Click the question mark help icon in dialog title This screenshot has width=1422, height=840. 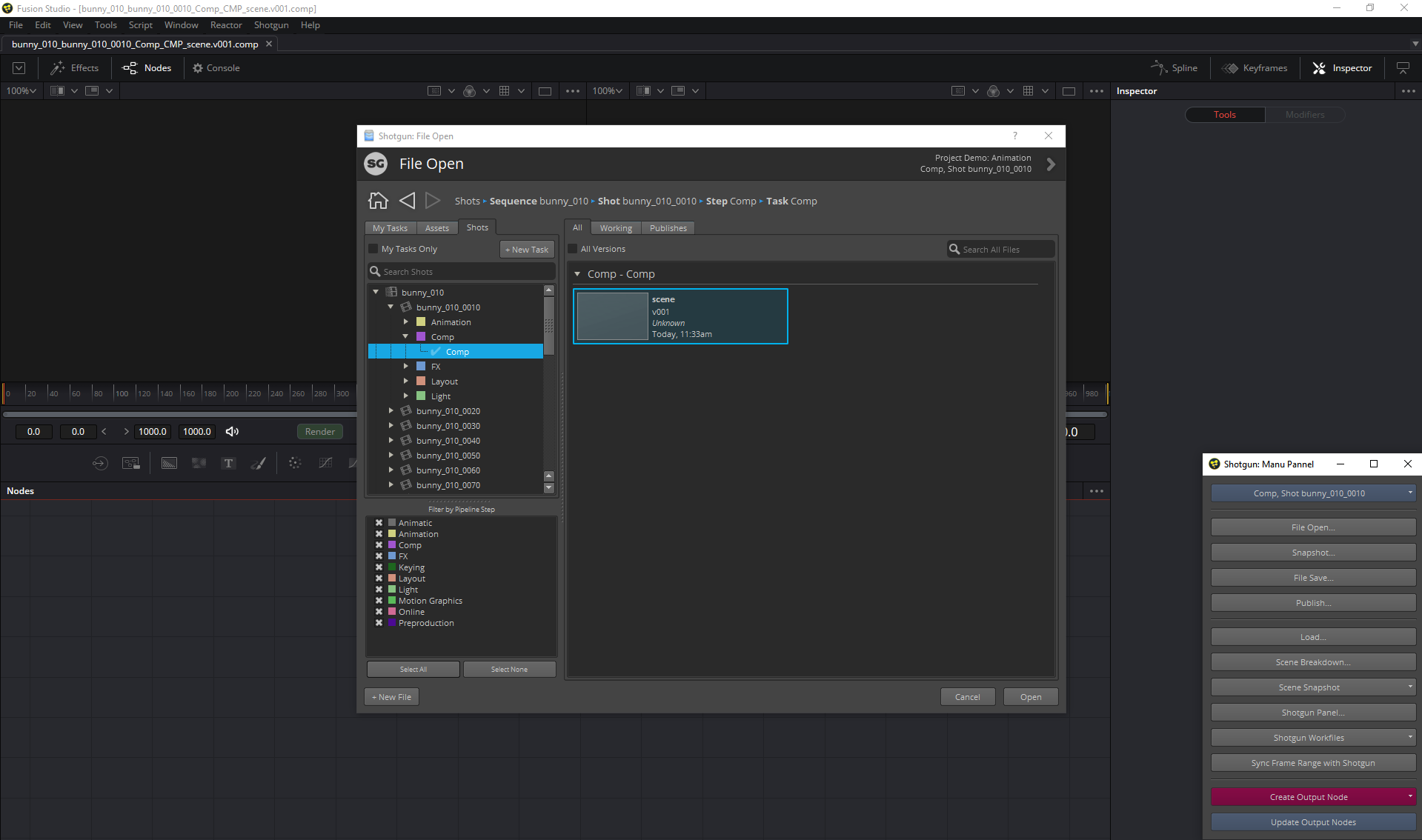[1015, 136]
